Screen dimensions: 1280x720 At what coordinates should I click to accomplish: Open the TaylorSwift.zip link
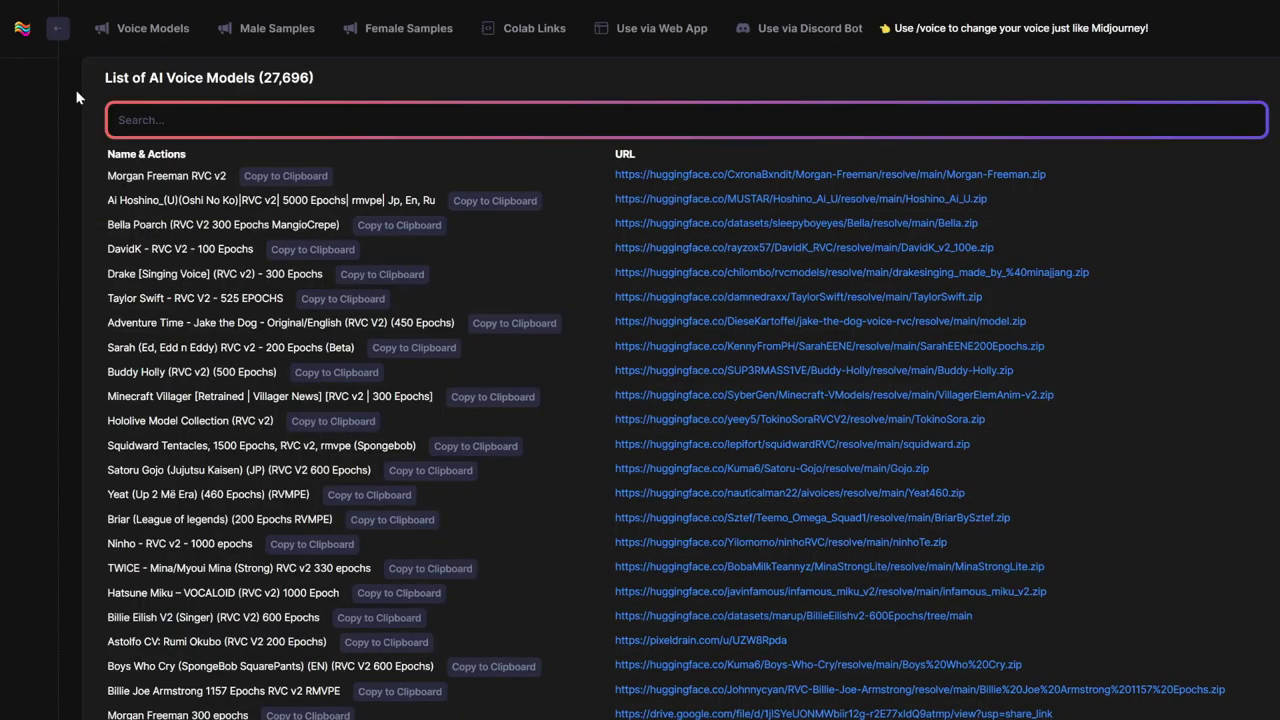click(798, 297)
